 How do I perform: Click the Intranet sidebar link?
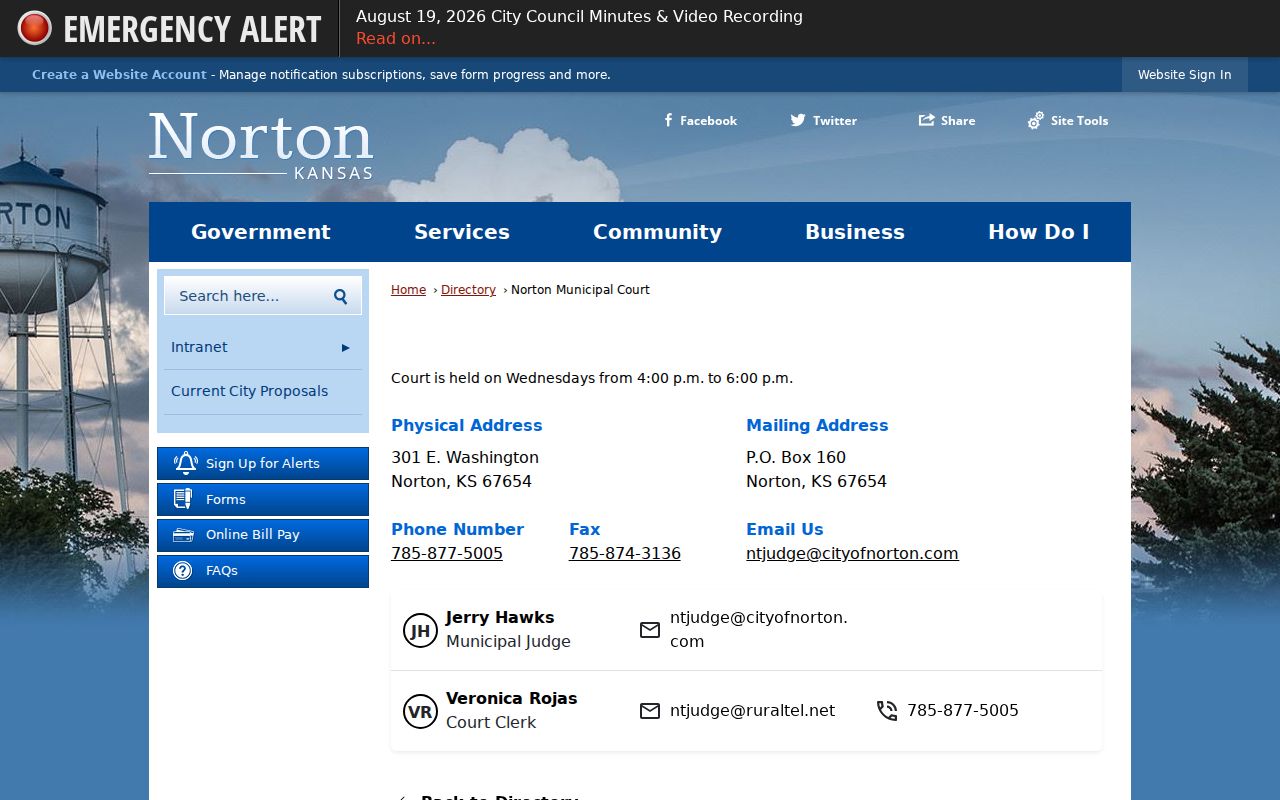(x=199, y=347)
